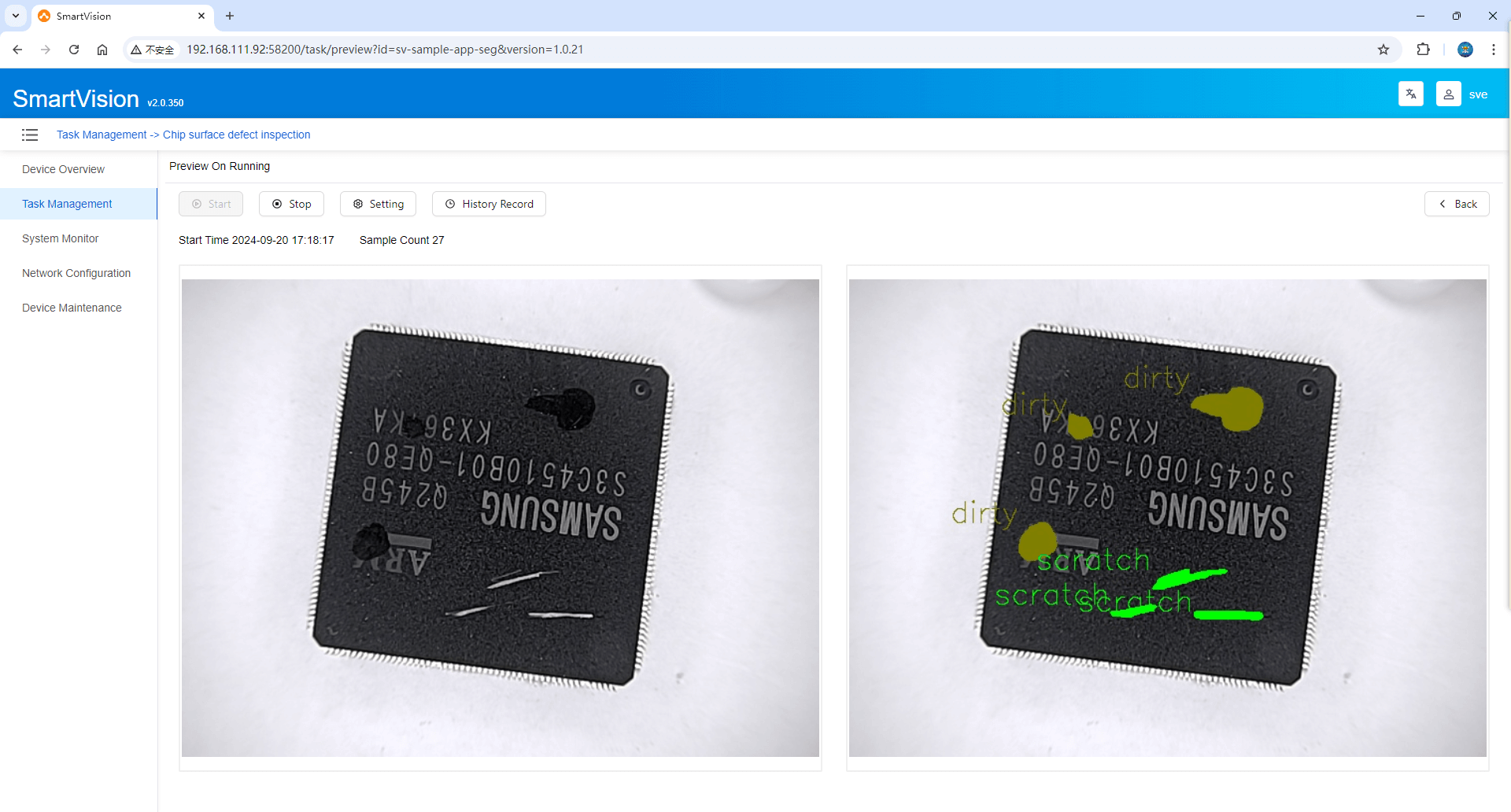Open the task Setting
Viewport: 1511px width, 812px height.
point(378,204)
